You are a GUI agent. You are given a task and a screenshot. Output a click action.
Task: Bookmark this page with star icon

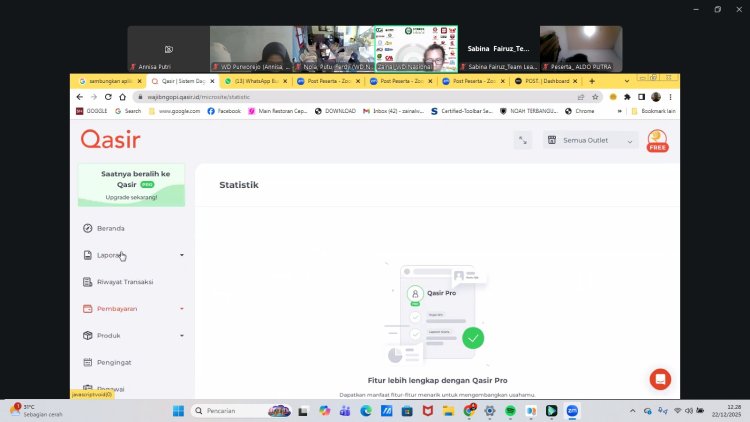coord(595,97)
